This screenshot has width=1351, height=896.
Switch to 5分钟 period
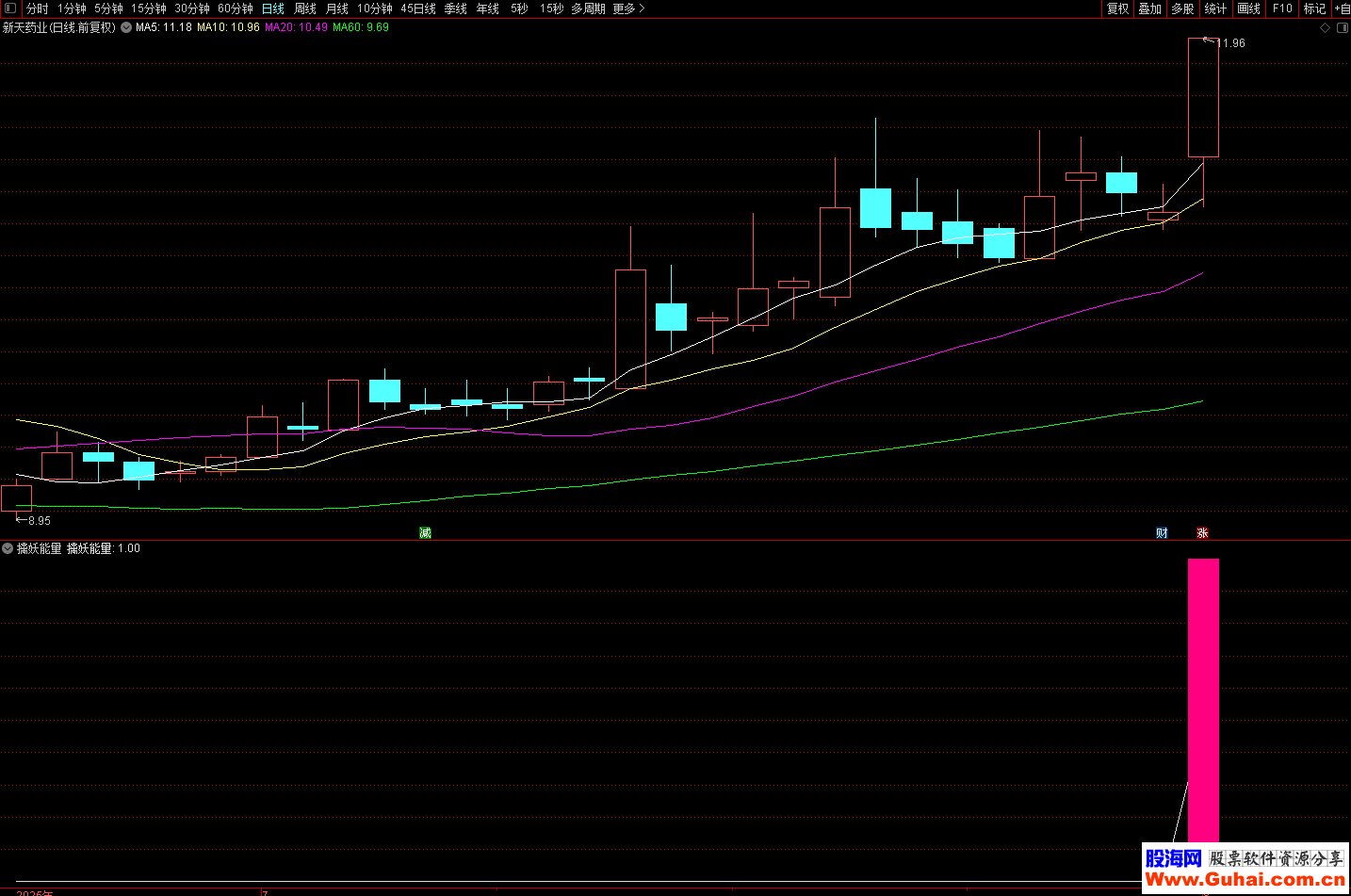pos(108,8)
